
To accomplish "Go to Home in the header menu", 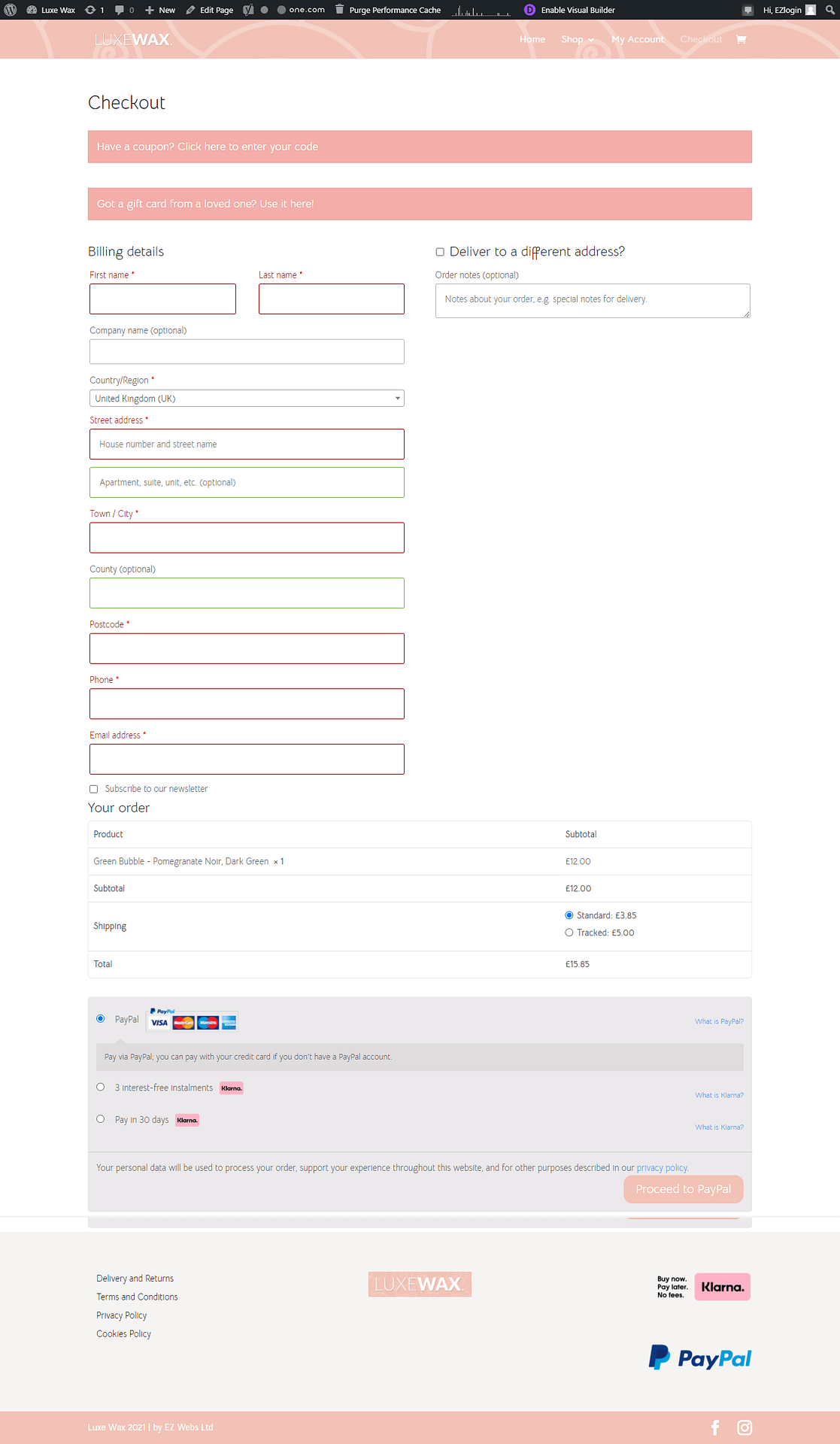I will pyautogui.click(x=532, y=39).
